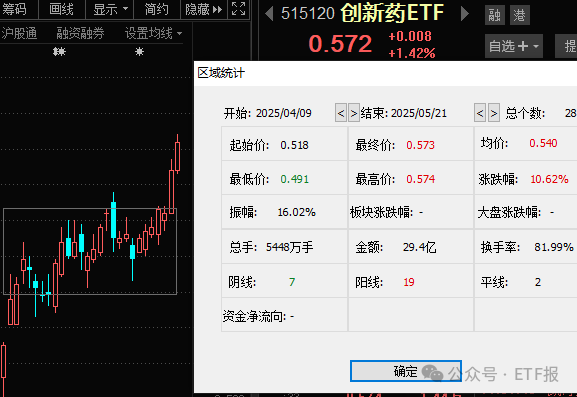Click the 港 Hong Kong tag icon
Screen dimensions: 577x397
[x=520, y=15]
